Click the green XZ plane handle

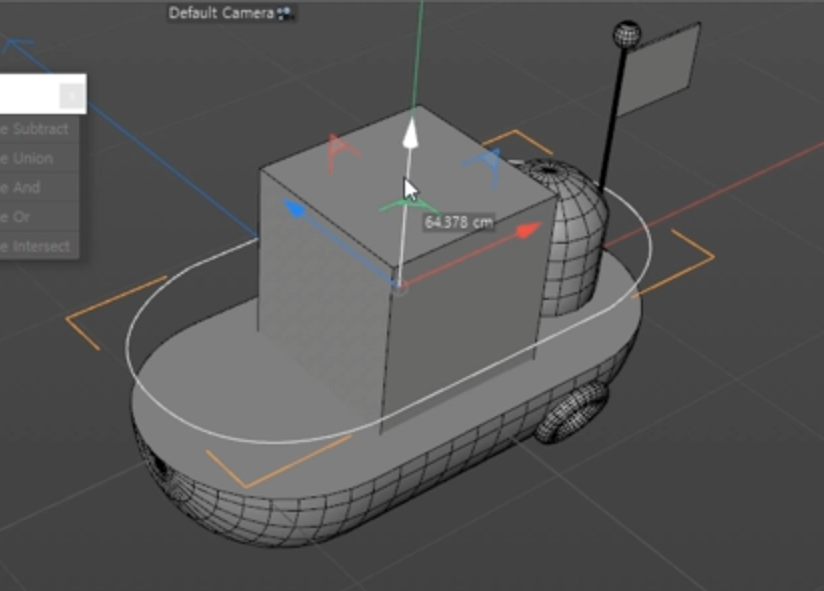coord(407,205)
